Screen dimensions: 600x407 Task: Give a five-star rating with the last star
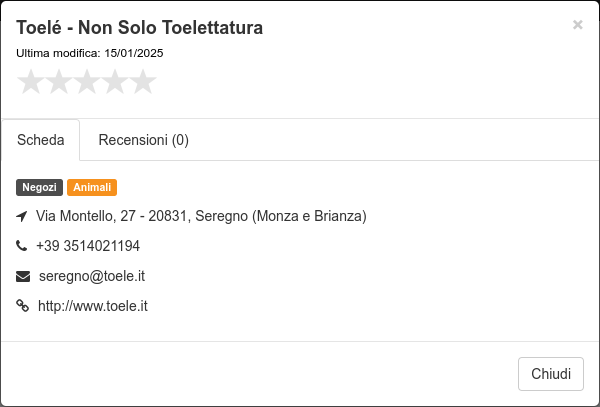coord(143,81)
